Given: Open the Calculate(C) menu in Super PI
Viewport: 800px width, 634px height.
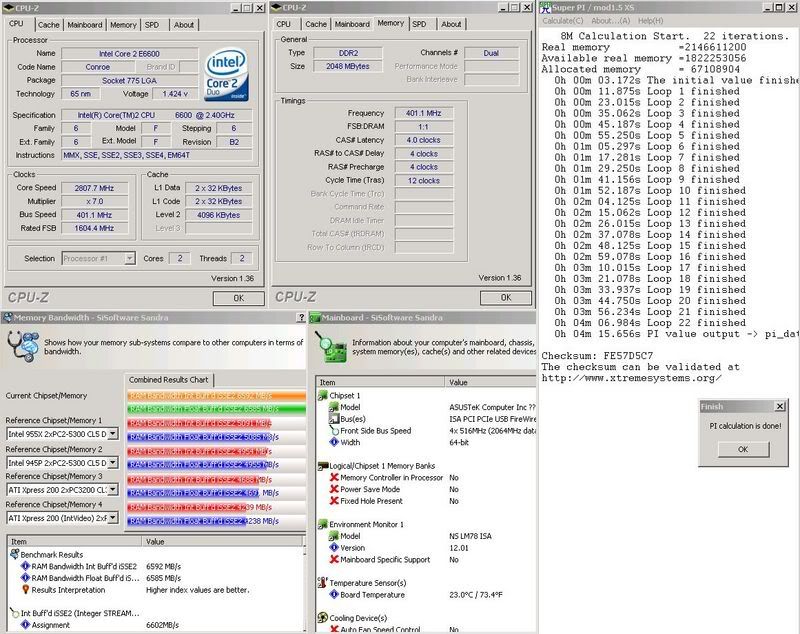Looking at the screenshot, I should coord(562,21).
